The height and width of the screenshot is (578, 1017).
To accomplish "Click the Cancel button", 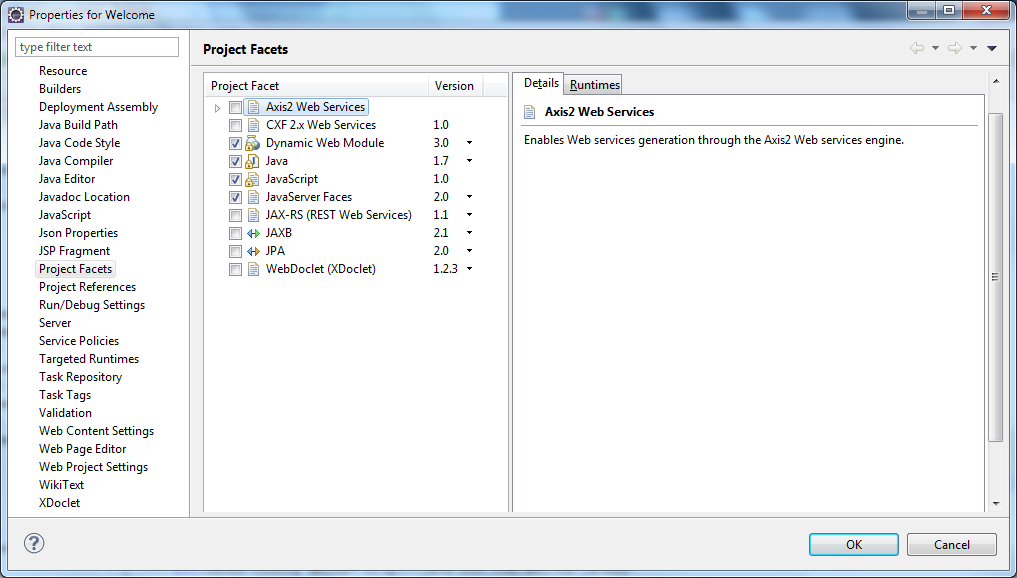I will (x=951, y=544).
